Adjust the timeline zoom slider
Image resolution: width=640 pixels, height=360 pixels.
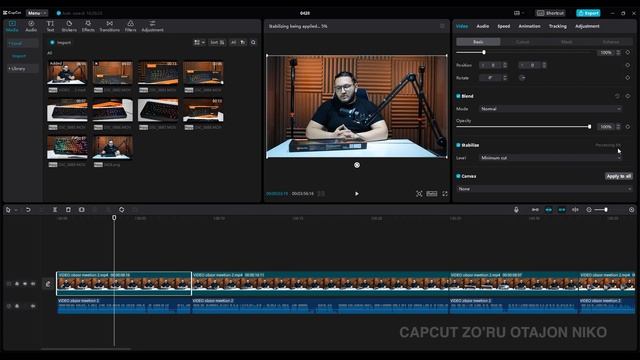[606, 210]
